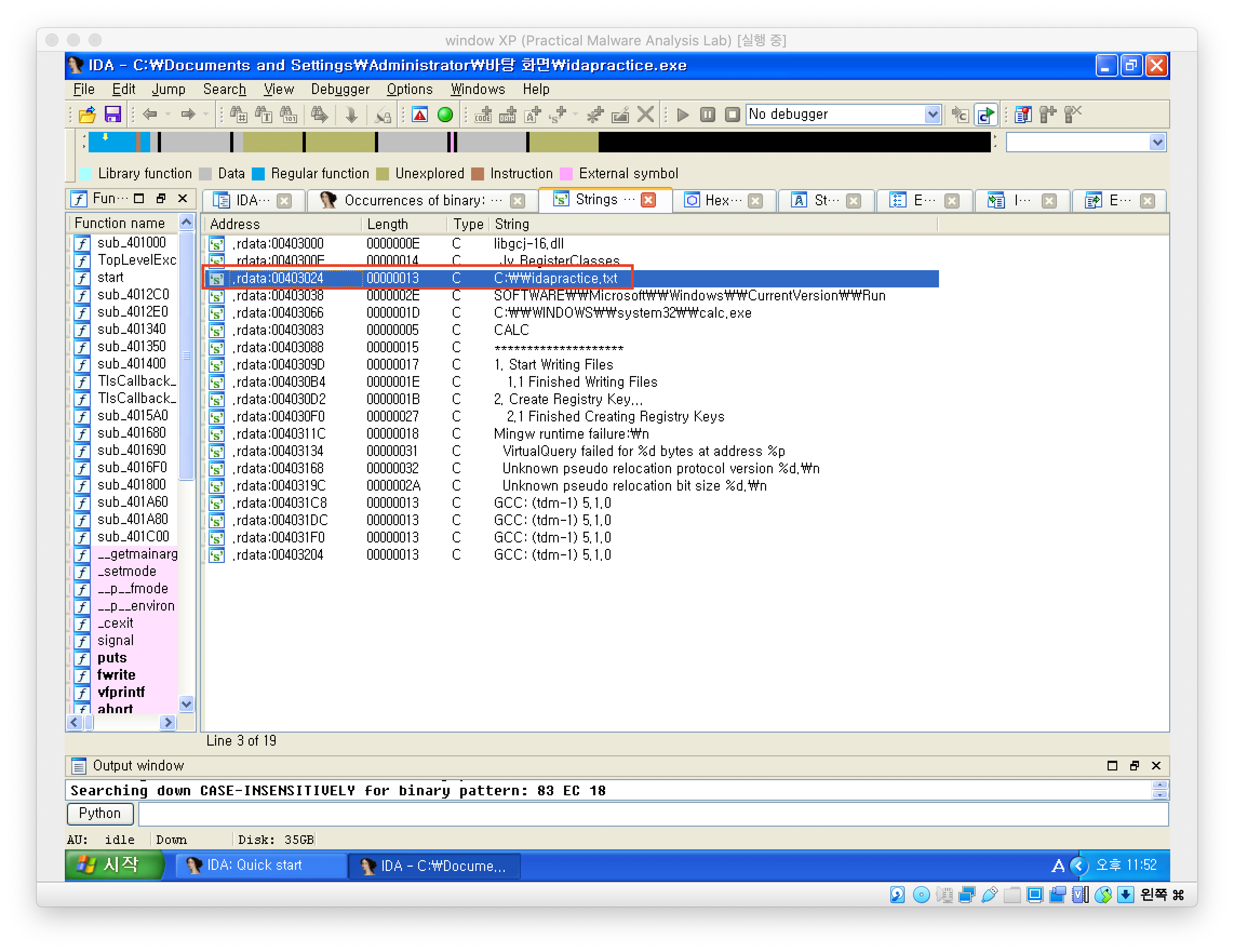
Task: Click function icon next to sub_401000
Action: pos(82,244)
